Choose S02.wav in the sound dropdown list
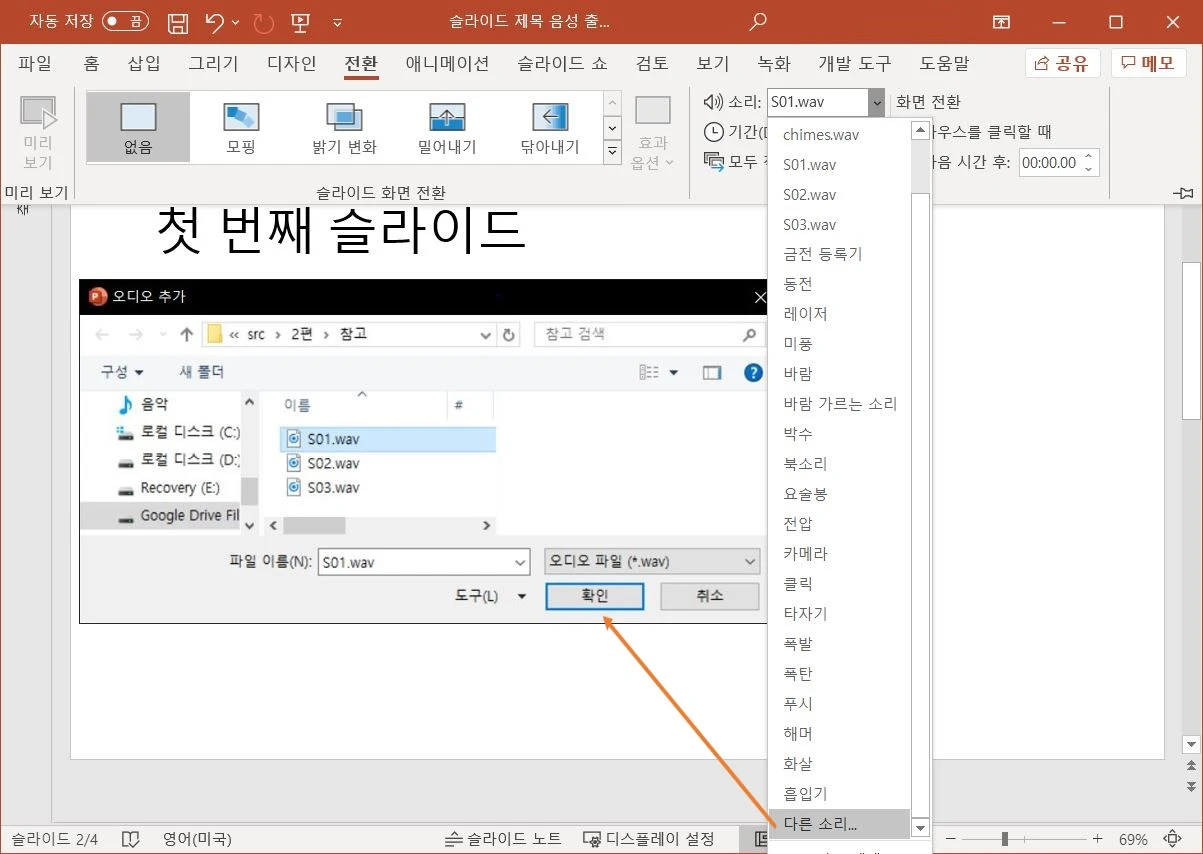Screen dimensions: 1203x854 tap(840, 194)
